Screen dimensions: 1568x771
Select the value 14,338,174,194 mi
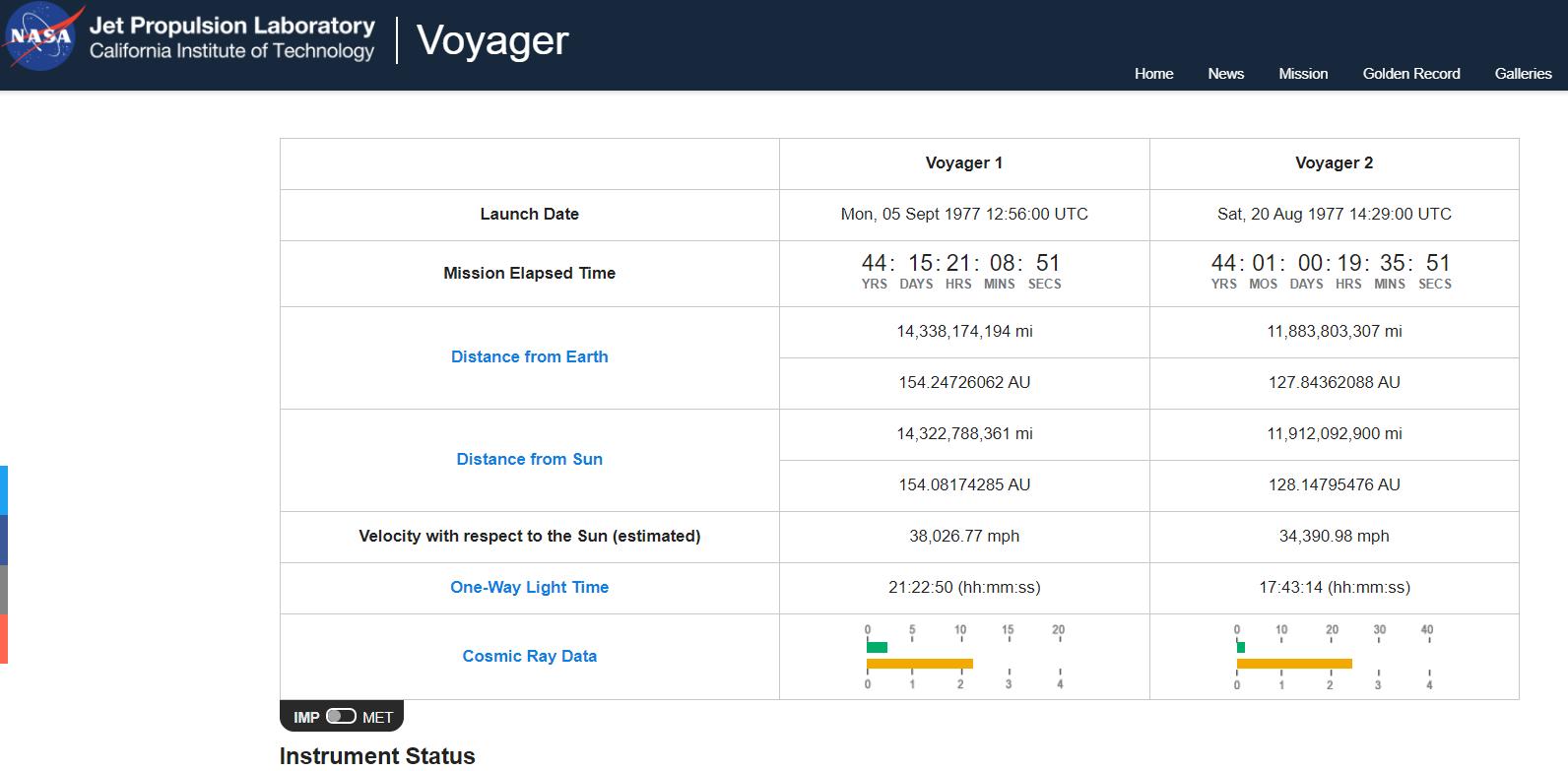tap(964, 332)
